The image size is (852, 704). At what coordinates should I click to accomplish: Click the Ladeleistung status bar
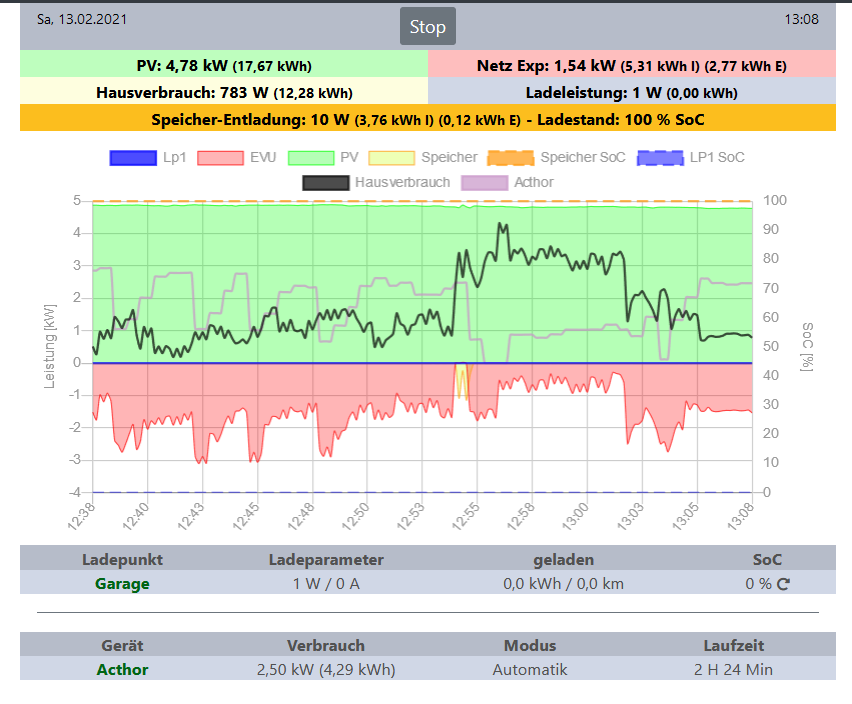pos(632,91)
